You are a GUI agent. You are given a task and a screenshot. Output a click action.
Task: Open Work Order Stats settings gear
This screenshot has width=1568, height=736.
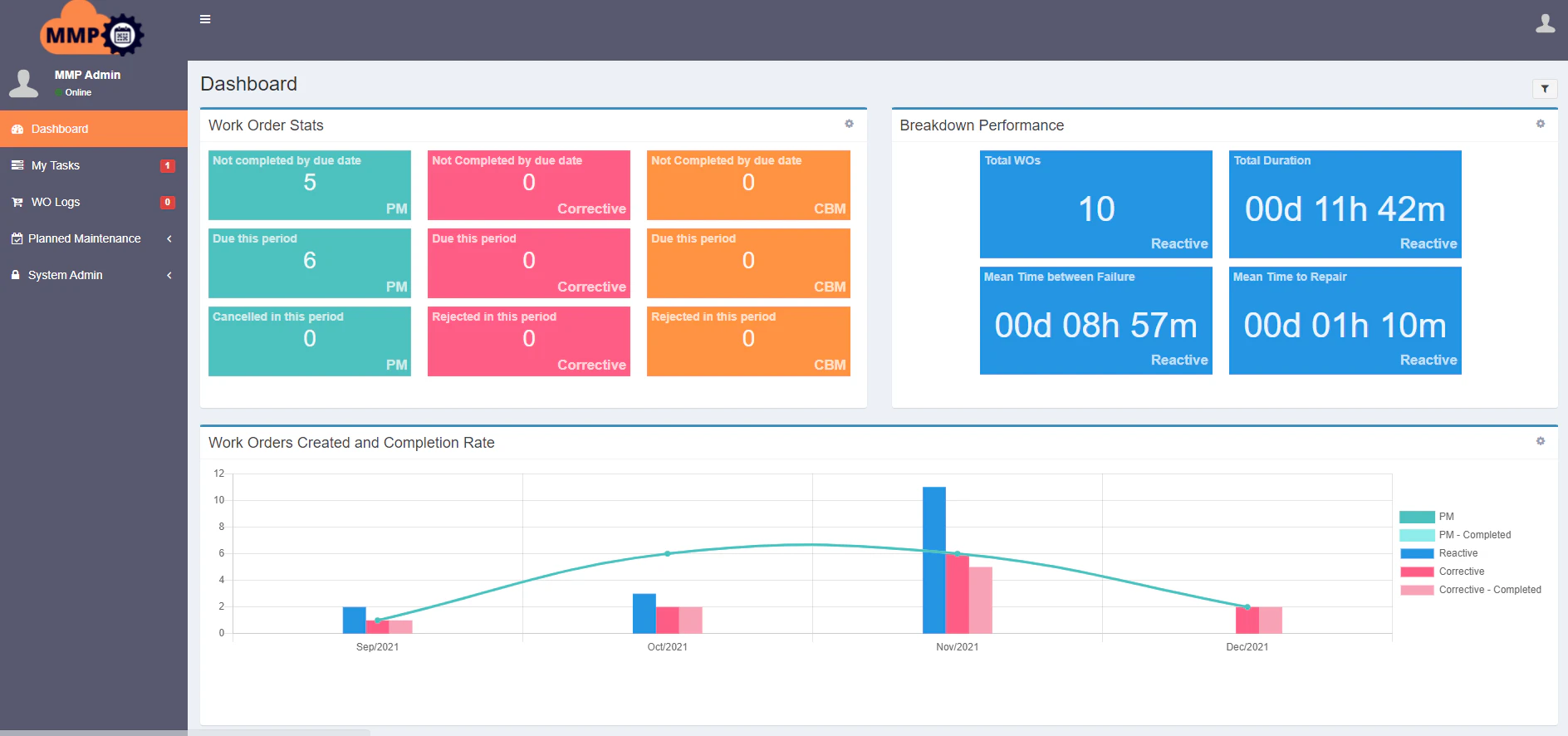pyautogui.click(x=849, y=124)
